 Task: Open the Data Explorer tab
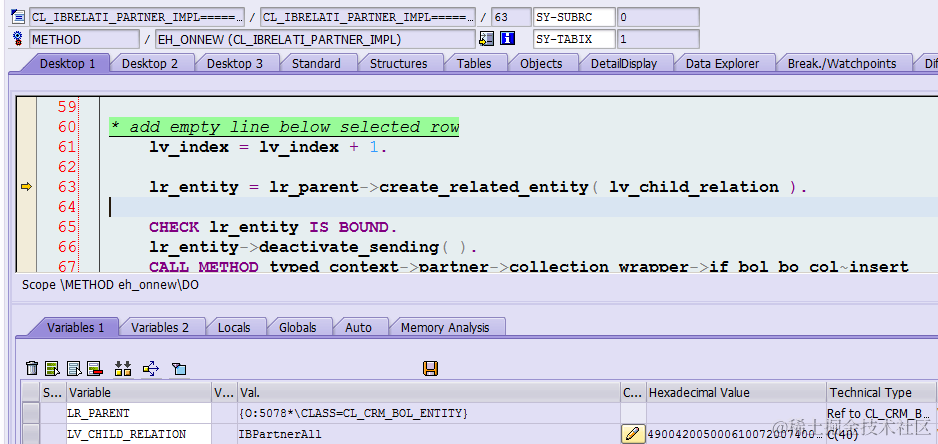(722, 63)
